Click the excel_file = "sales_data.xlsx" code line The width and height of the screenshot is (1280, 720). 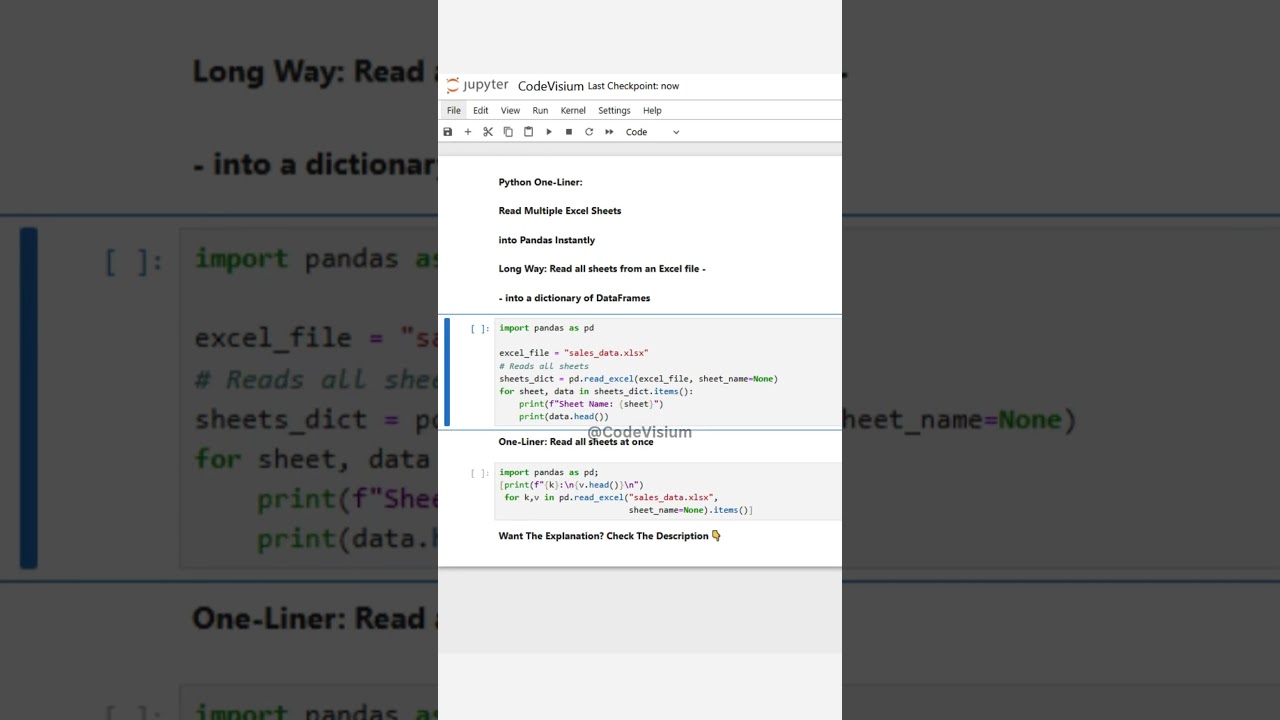click(x=574, y=353)
